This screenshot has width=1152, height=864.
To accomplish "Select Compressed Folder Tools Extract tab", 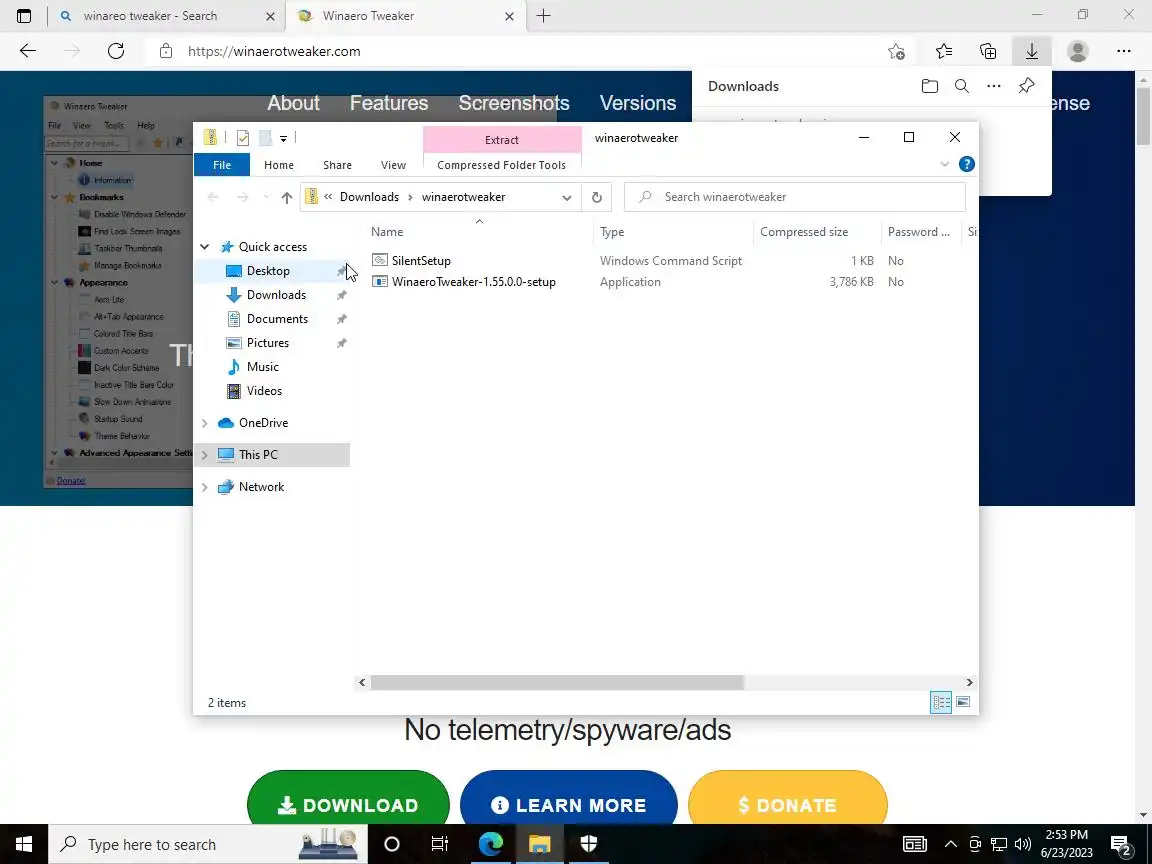I will [x=502, y=140].
